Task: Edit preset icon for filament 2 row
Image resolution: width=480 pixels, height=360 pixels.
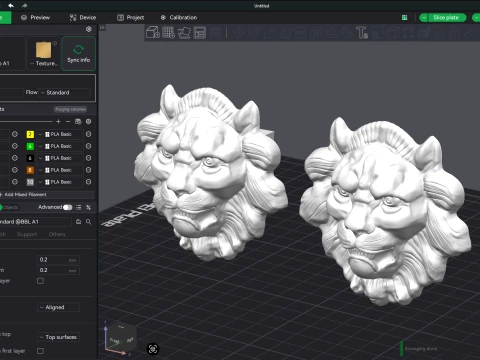Action: coord(89,134)
